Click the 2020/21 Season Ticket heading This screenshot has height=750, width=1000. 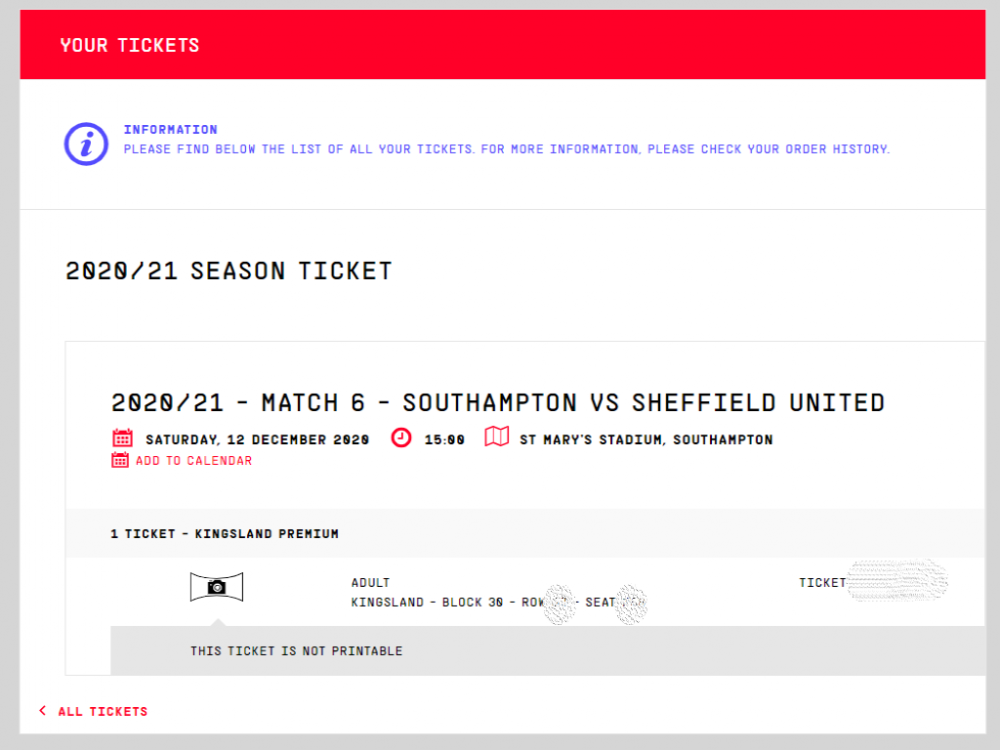229,271
